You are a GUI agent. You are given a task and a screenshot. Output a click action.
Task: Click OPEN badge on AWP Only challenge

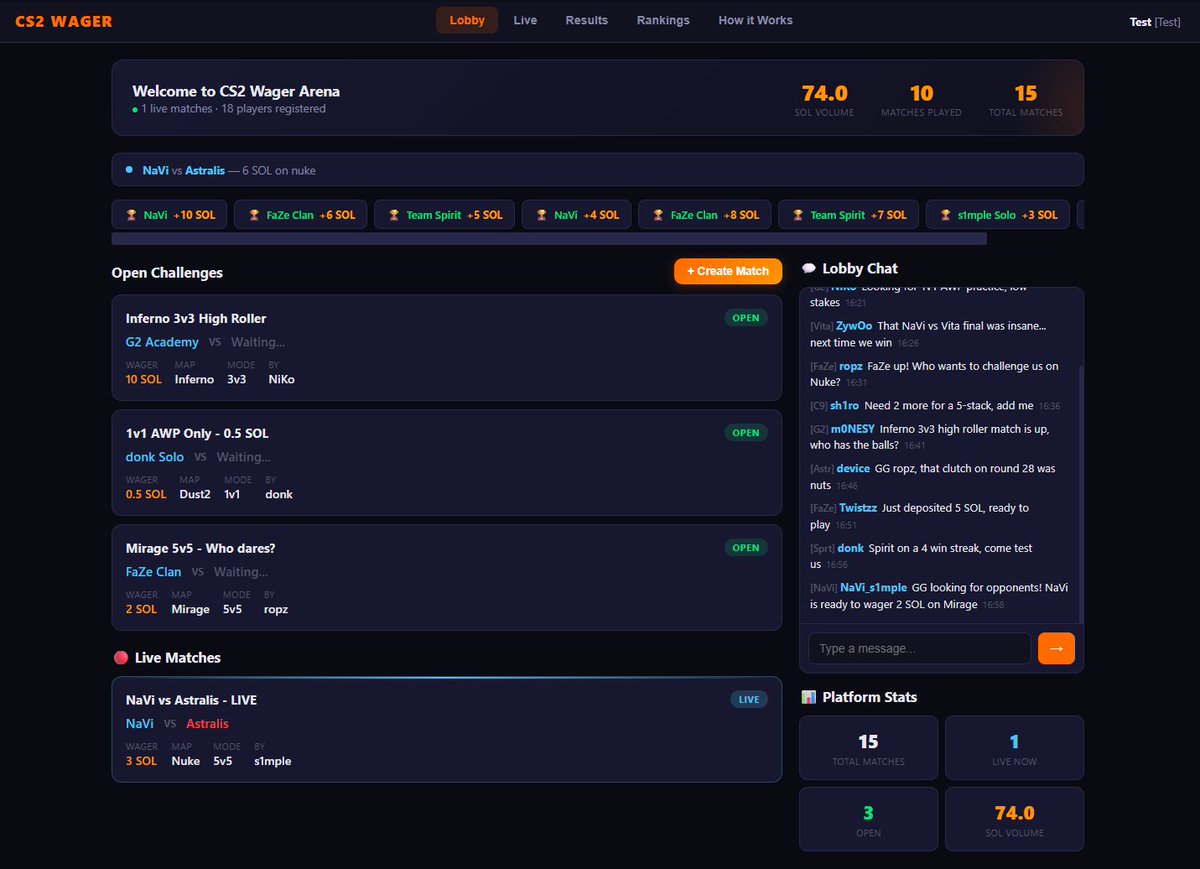[746, 433]
